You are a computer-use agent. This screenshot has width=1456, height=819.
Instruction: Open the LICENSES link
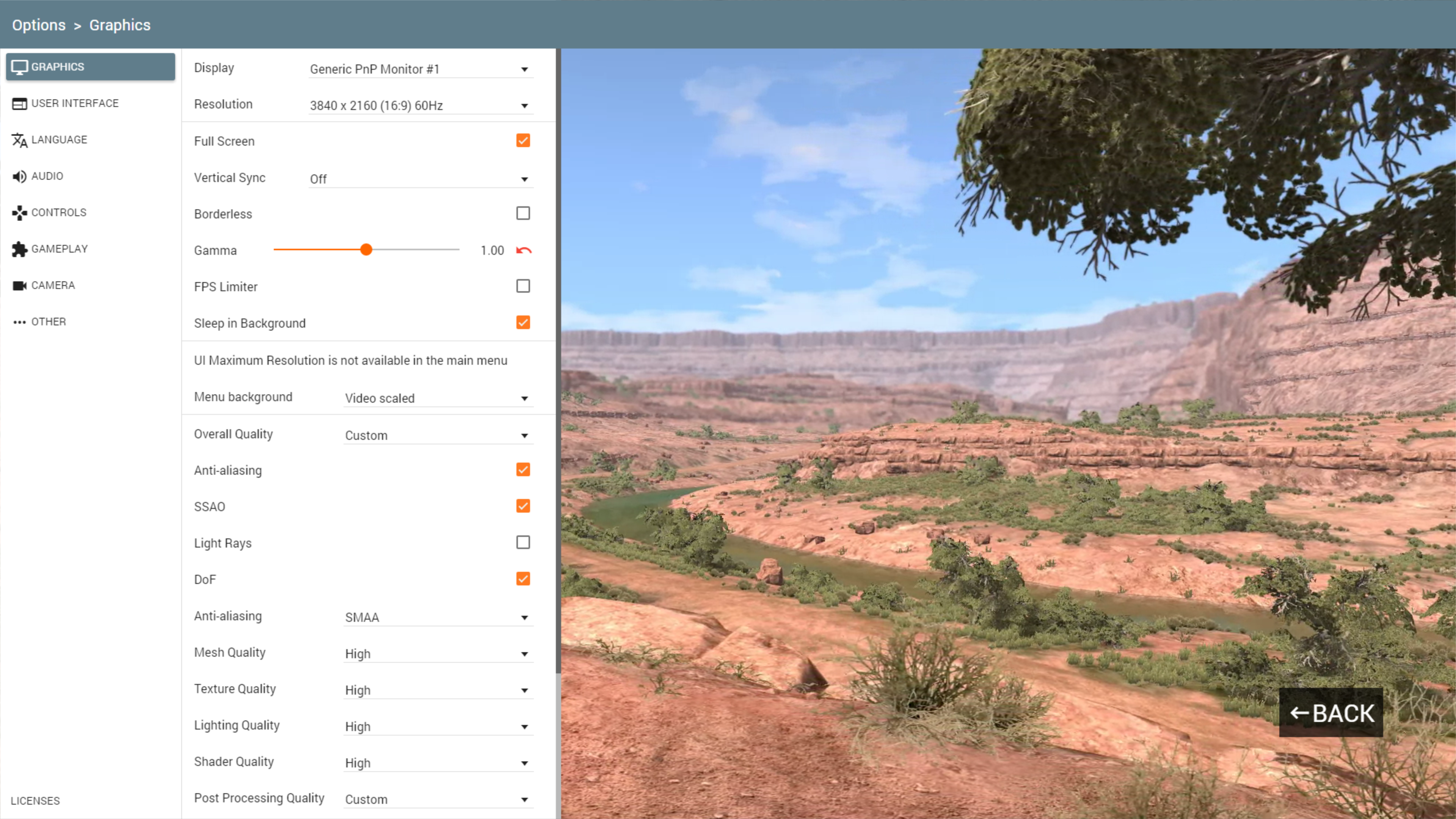click(x=35, y=801)
